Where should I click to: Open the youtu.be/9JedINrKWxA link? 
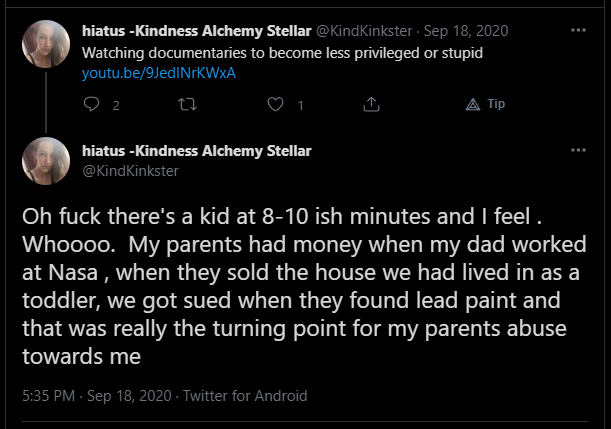(x=159, y=73)
